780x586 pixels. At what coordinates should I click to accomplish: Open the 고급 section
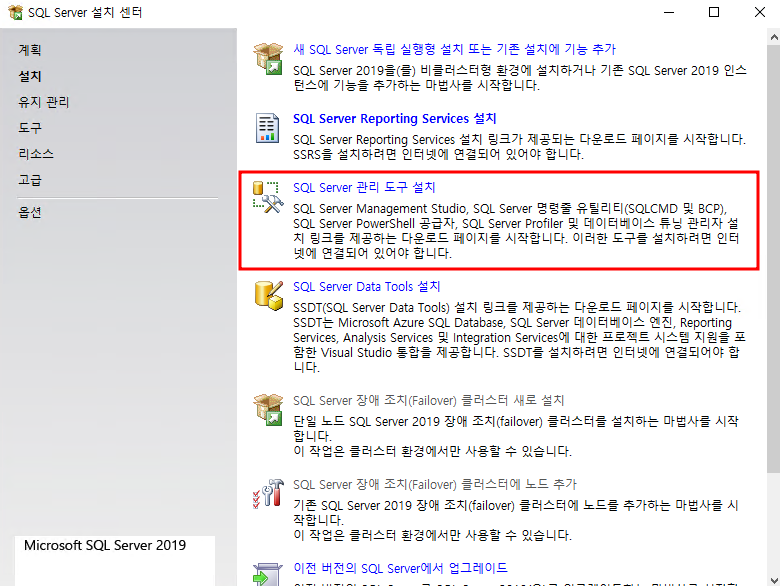(x=30, y=180)
